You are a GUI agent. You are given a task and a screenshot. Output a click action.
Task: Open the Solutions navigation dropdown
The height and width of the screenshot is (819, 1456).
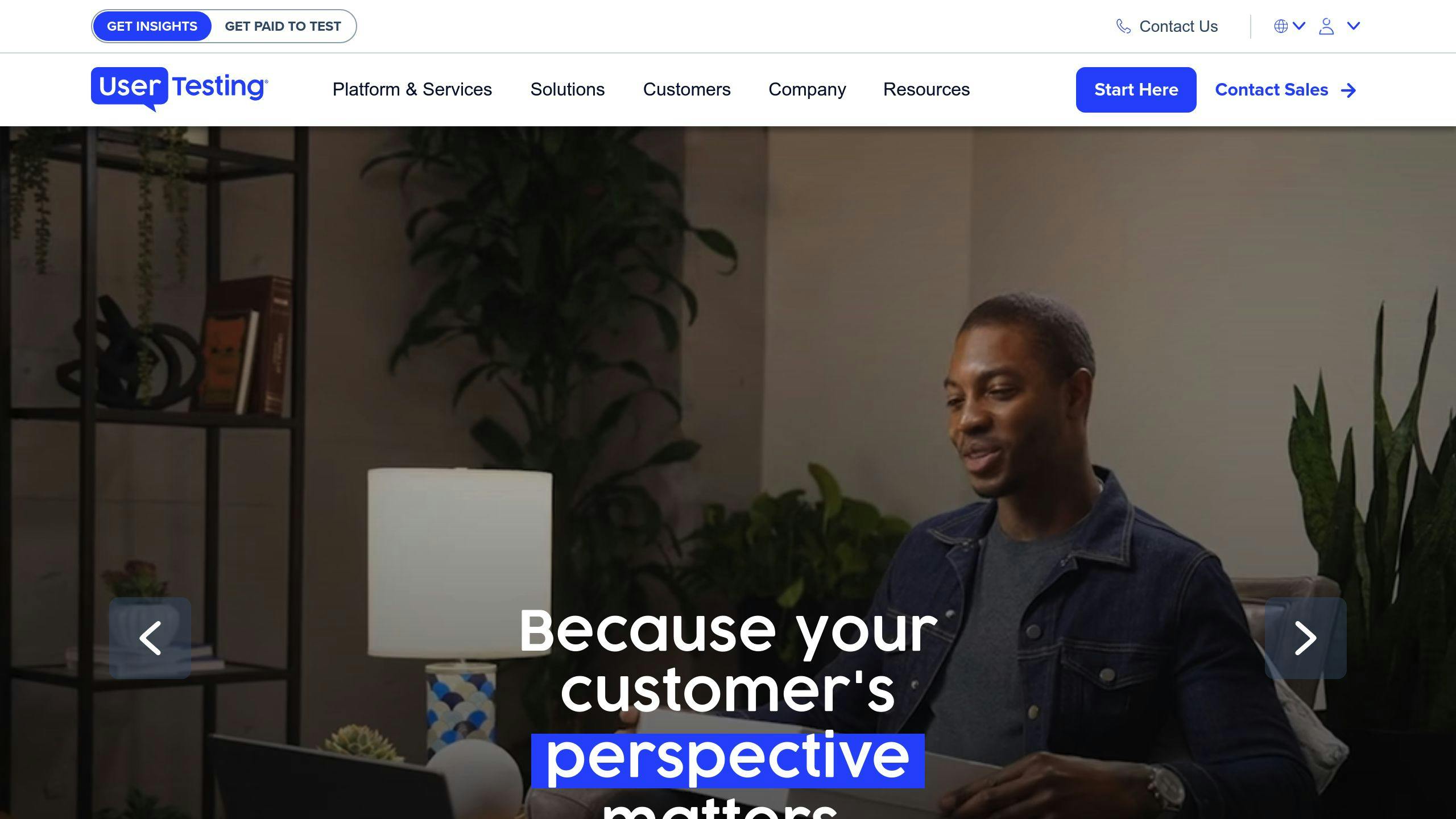point(568,90)
